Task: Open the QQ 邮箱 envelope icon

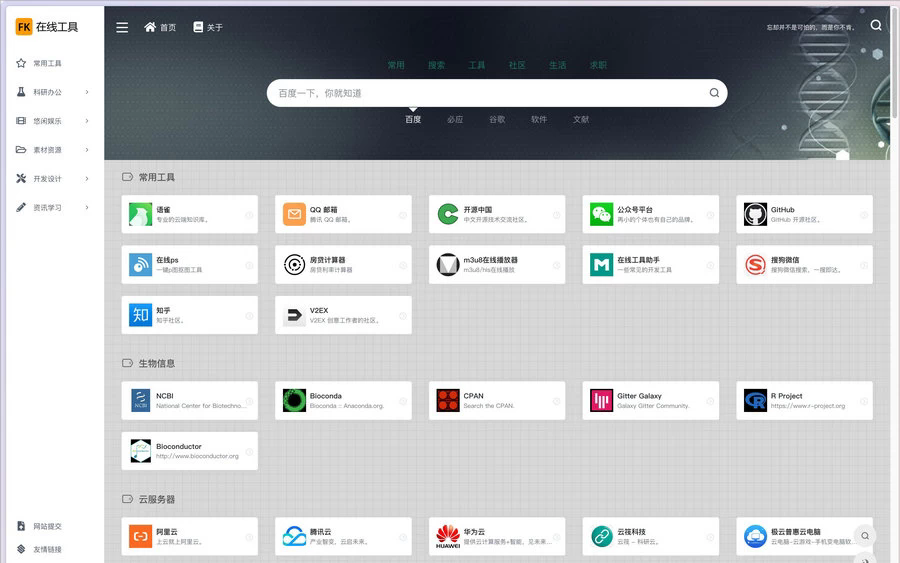Action: (x=294, y=214)
